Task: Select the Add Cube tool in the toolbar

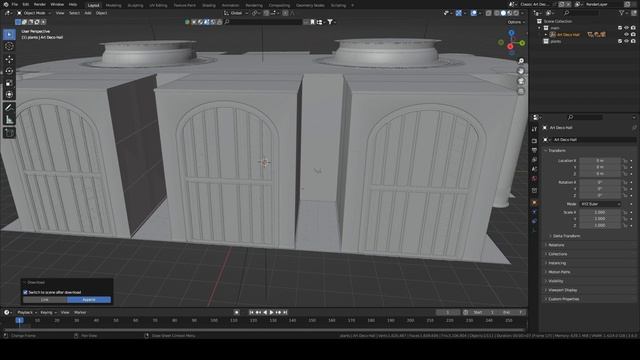Action: 9,133
